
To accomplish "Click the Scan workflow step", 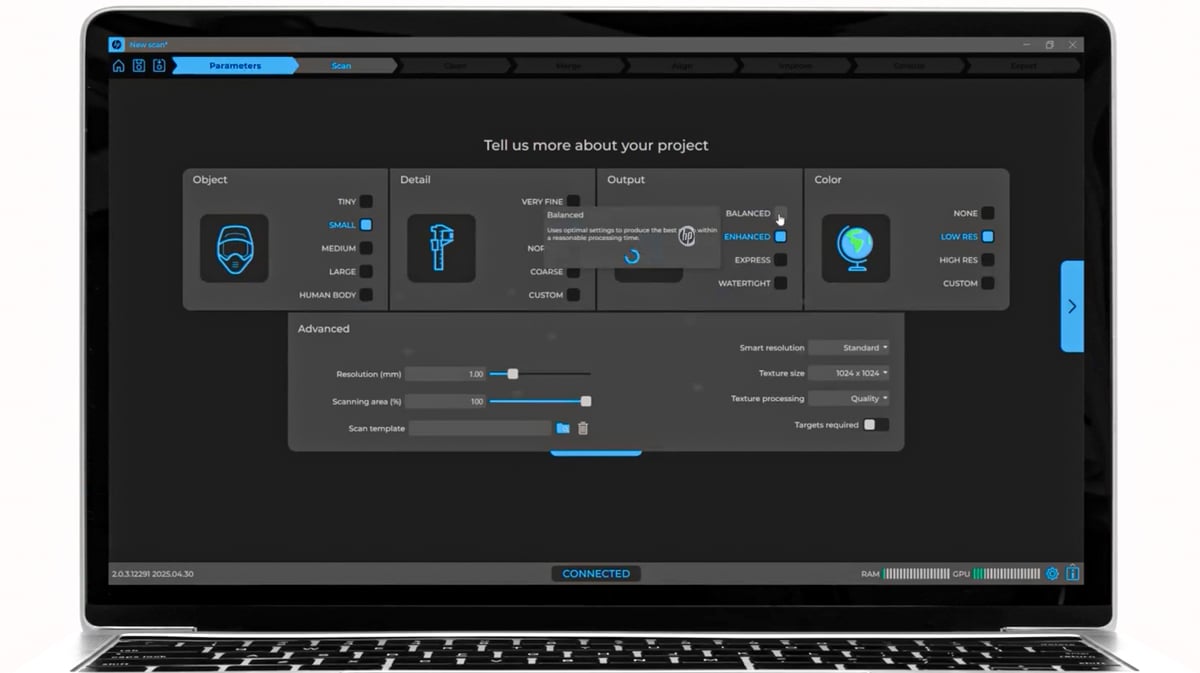I will tap(342, 66).
